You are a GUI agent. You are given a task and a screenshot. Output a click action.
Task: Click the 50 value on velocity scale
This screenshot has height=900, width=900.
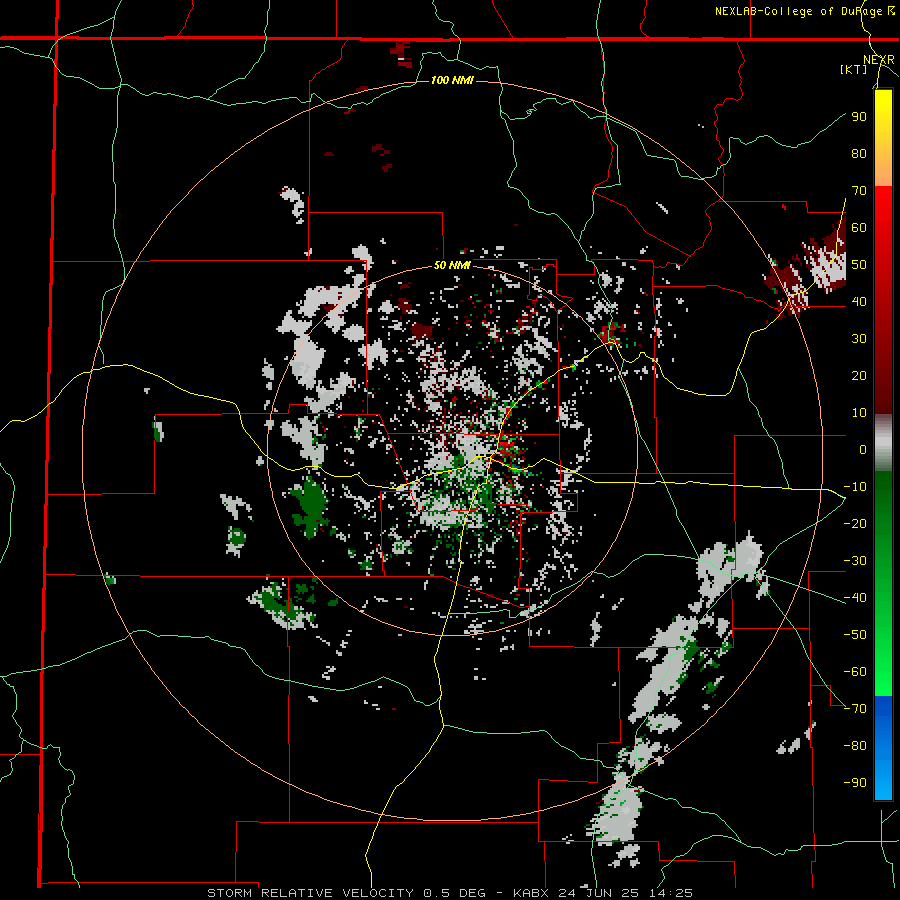point(859,265)
